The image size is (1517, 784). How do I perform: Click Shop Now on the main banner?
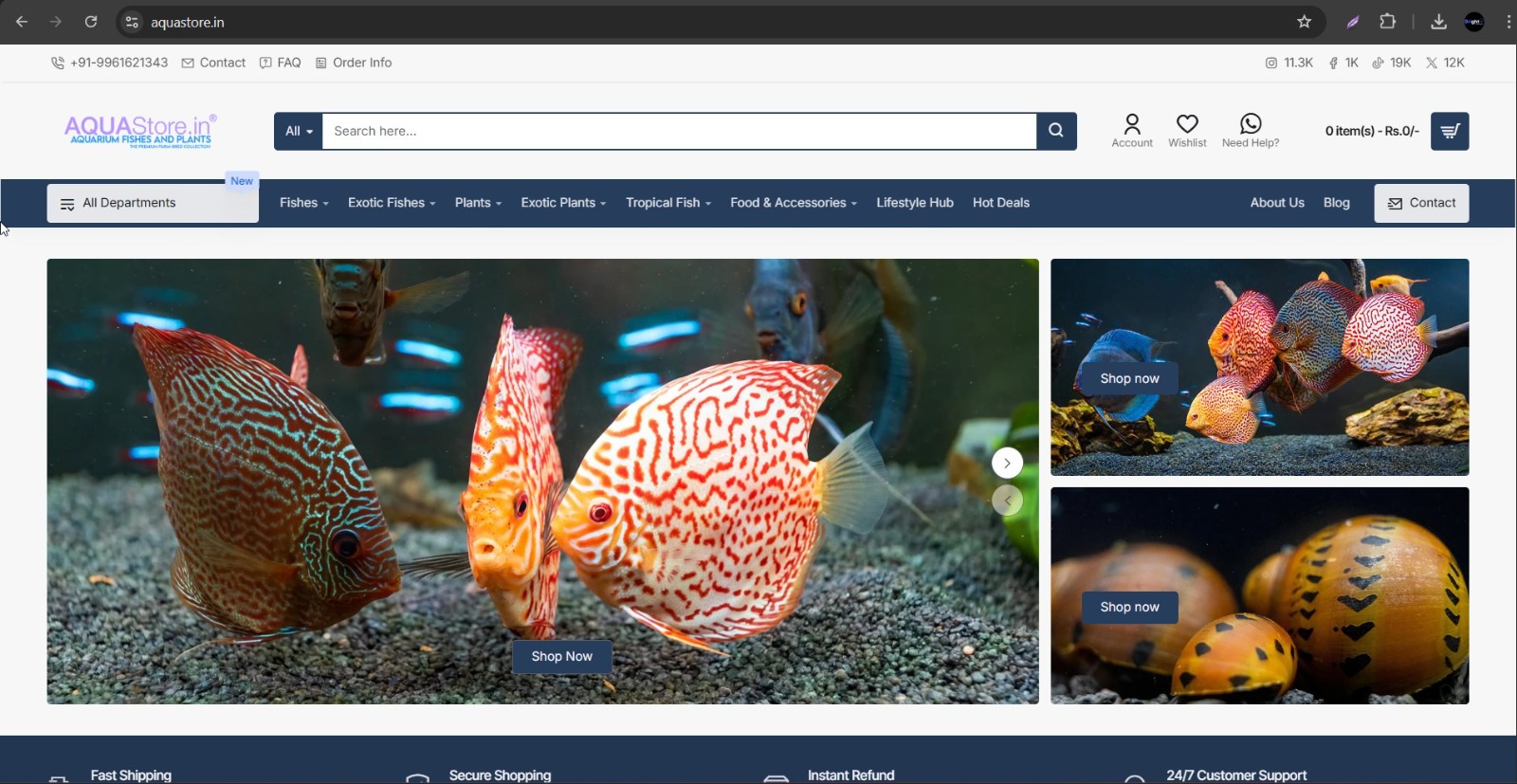[561, 656]
